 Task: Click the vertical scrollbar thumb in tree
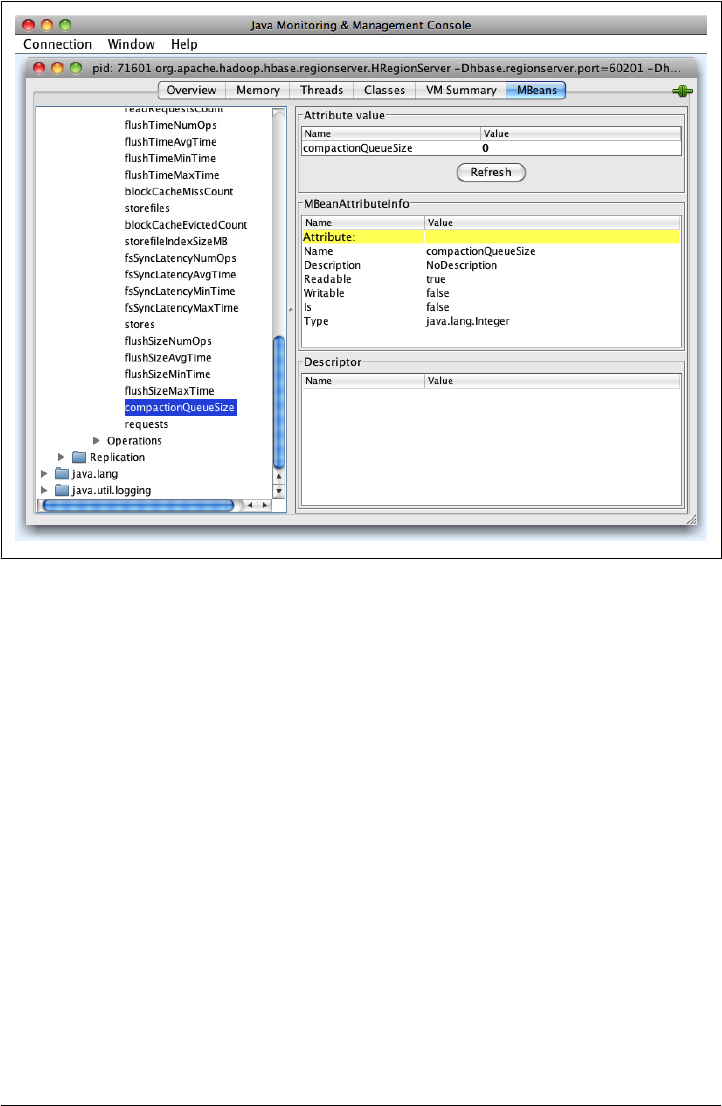[279, 402]
